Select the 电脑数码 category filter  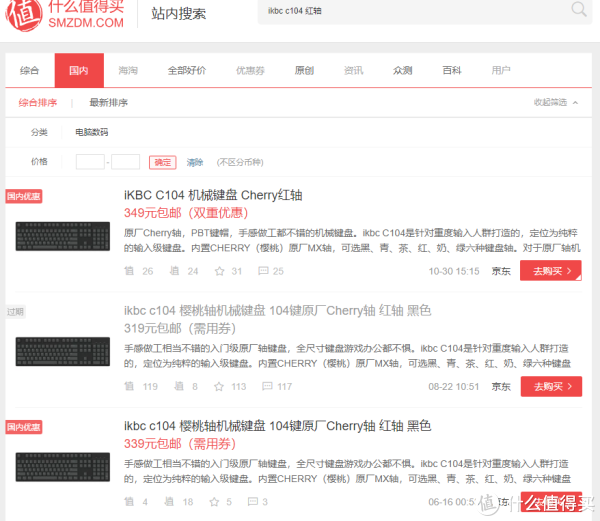coord(92,132)
